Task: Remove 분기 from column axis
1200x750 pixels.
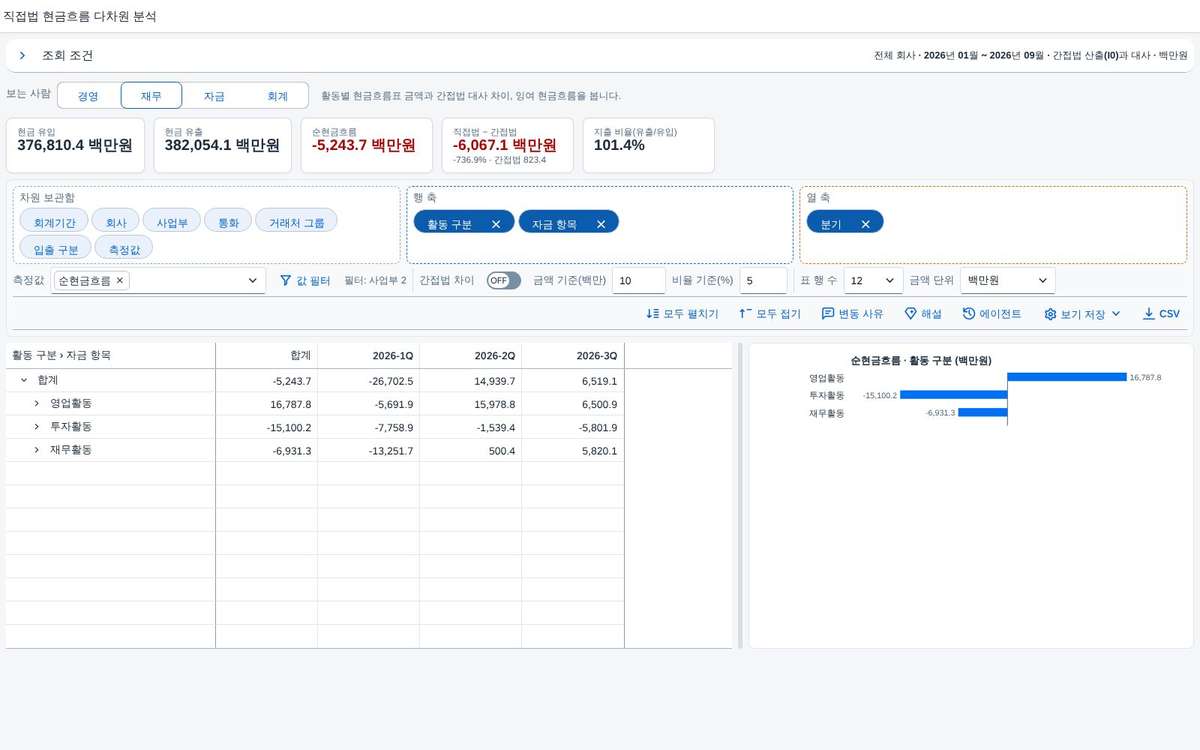Action: (x=866, y=224)
